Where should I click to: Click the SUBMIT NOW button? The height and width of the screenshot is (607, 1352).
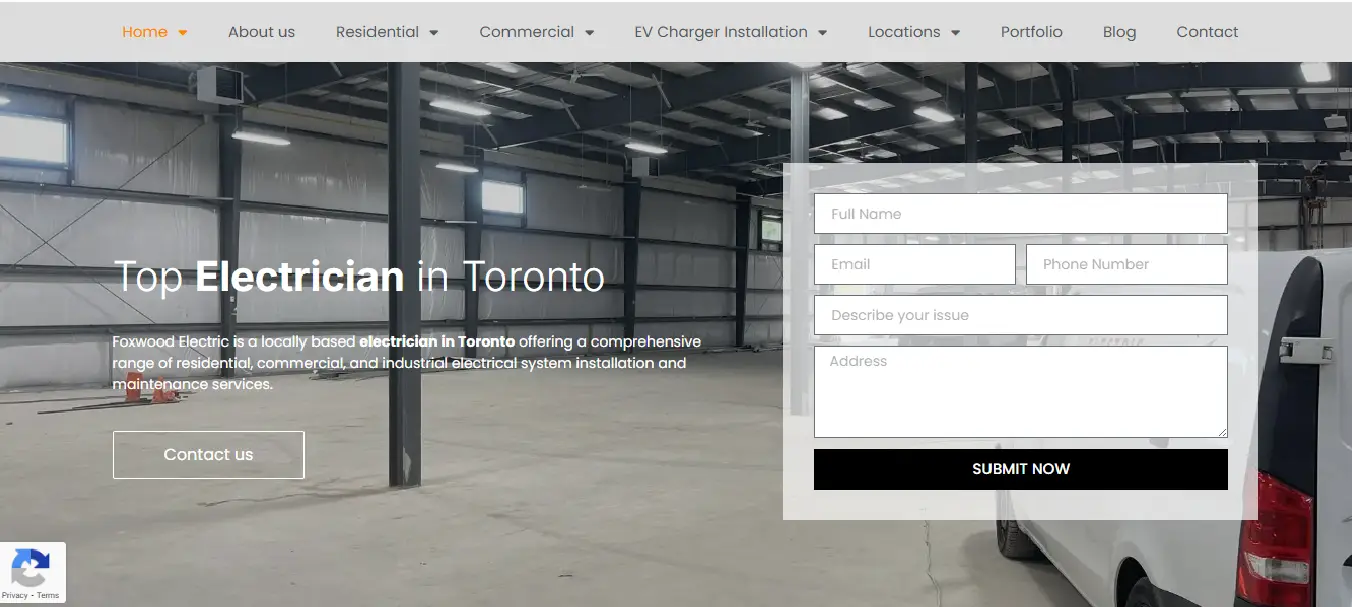[1021, 469]
